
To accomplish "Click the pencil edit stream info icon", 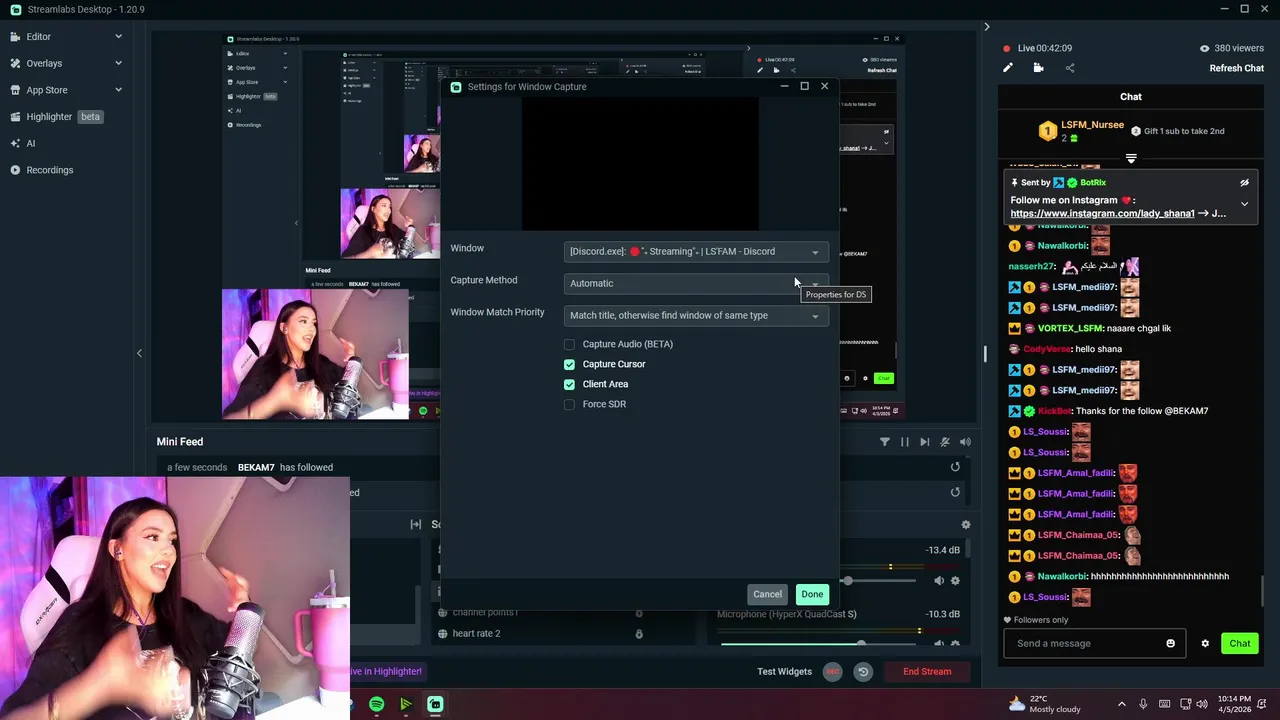I will (1008, 68).
